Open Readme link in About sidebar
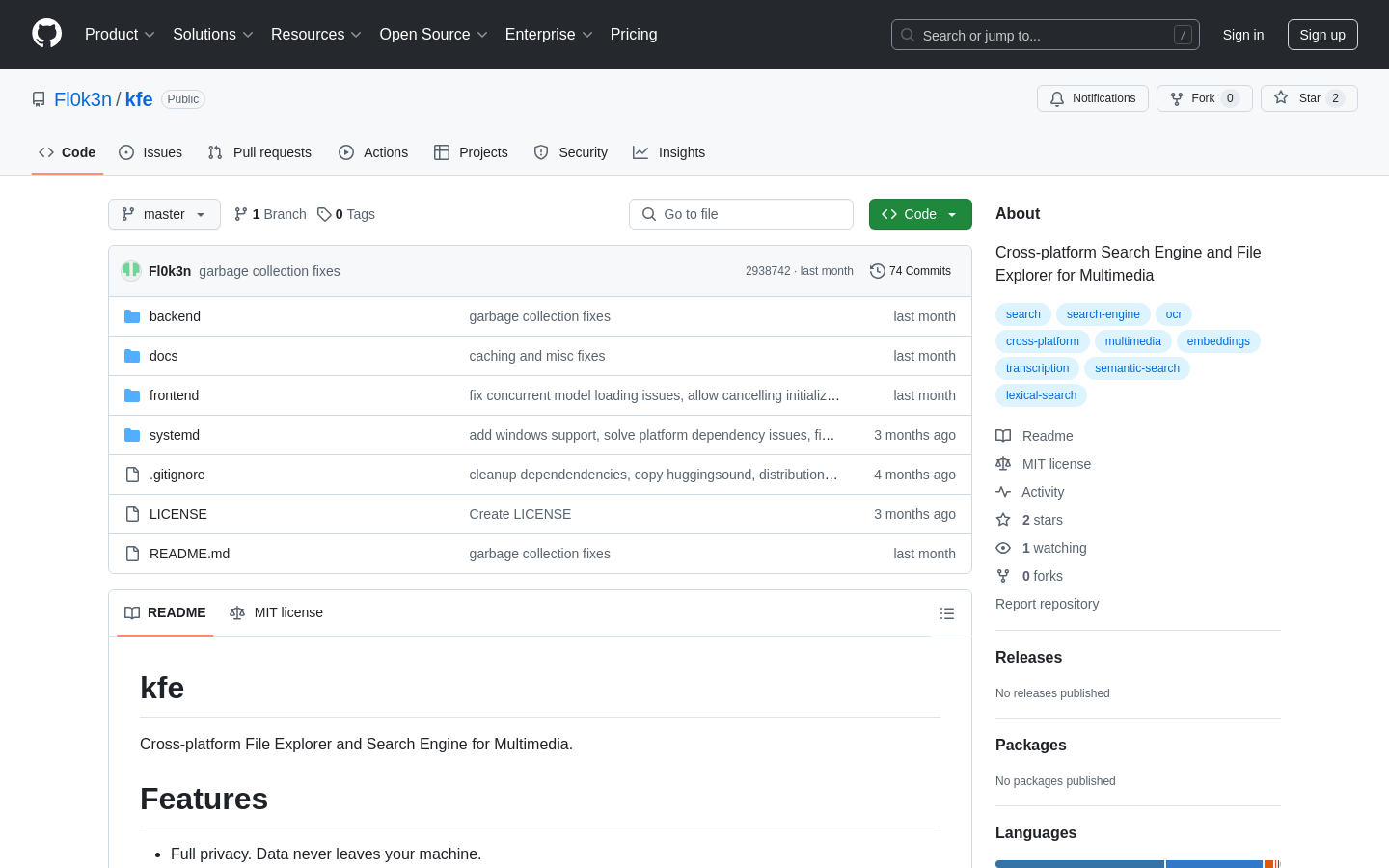Viewport: 1389px width, 868px height. pos(1034,436)
